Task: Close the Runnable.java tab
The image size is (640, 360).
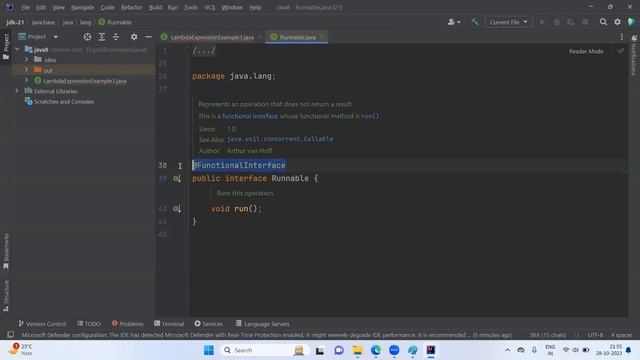Action: (322, 37)
